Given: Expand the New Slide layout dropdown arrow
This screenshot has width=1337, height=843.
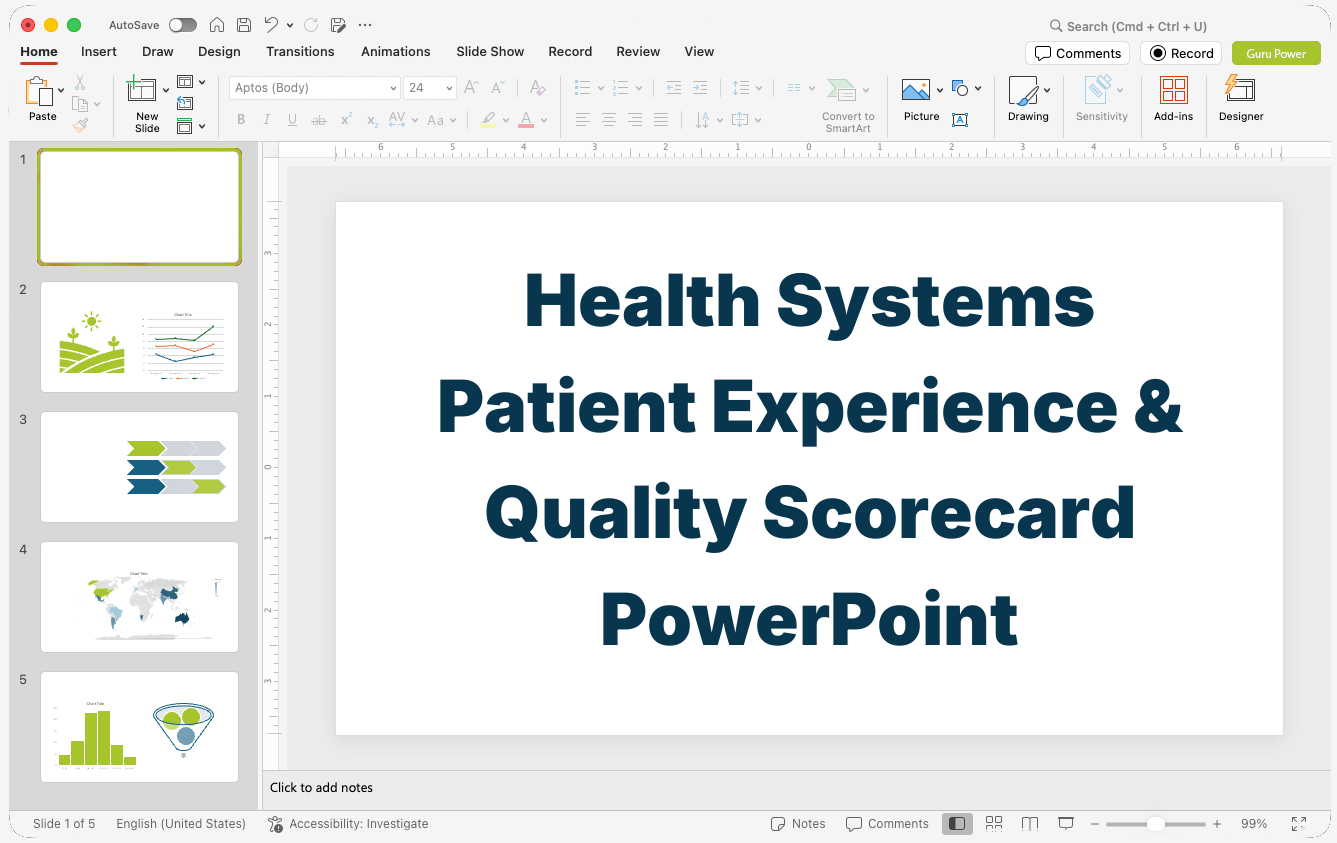Looking at the screenshot, I should pos(166,91).
